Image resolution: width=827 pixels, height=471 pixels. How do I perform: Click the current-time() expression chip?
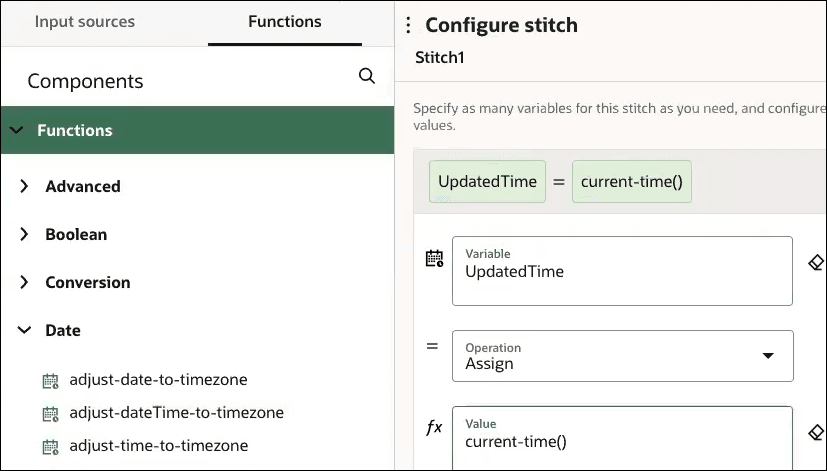[631, 182]
